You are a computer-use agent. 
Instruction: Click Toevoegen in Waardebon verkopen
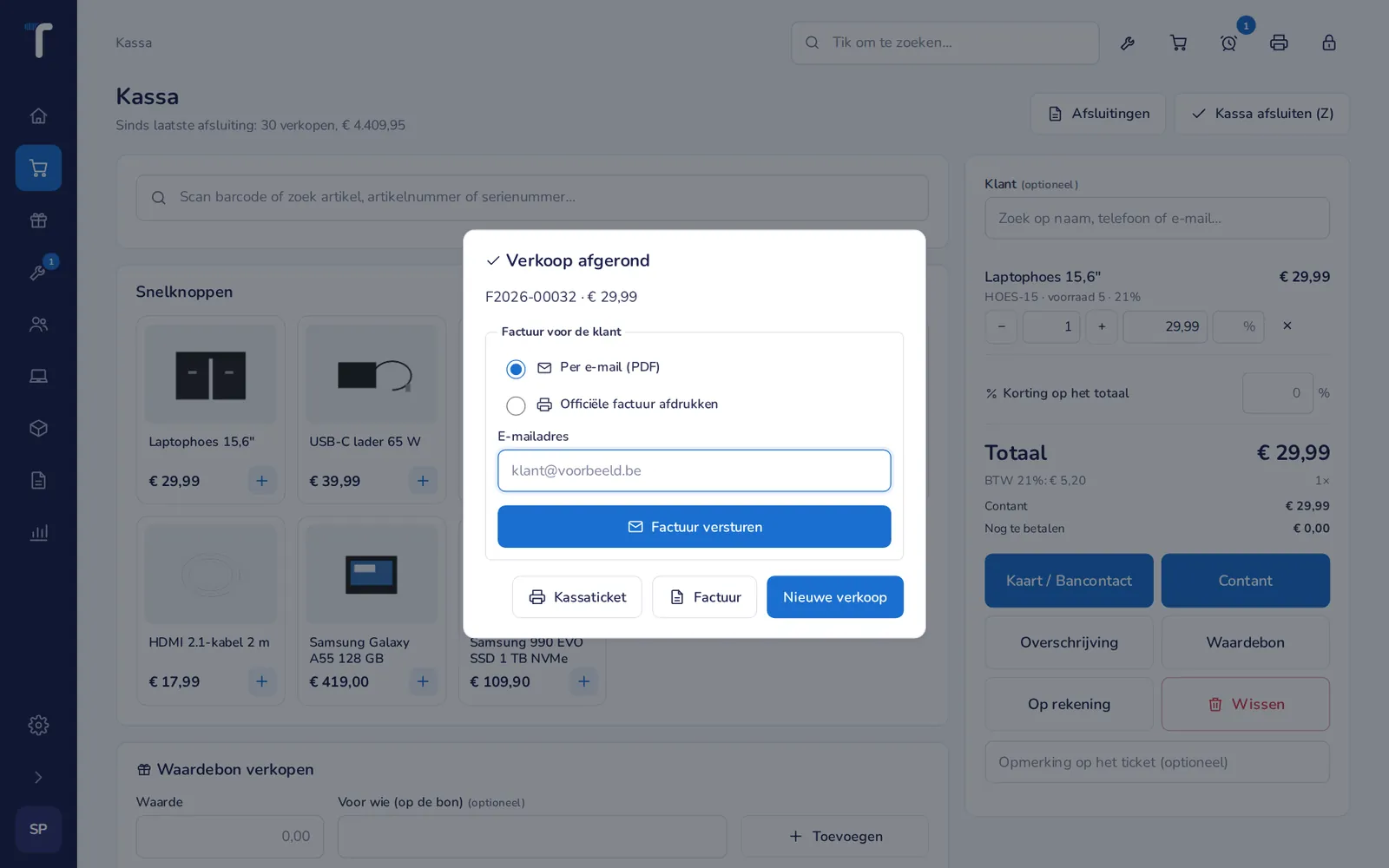point(835,837)
